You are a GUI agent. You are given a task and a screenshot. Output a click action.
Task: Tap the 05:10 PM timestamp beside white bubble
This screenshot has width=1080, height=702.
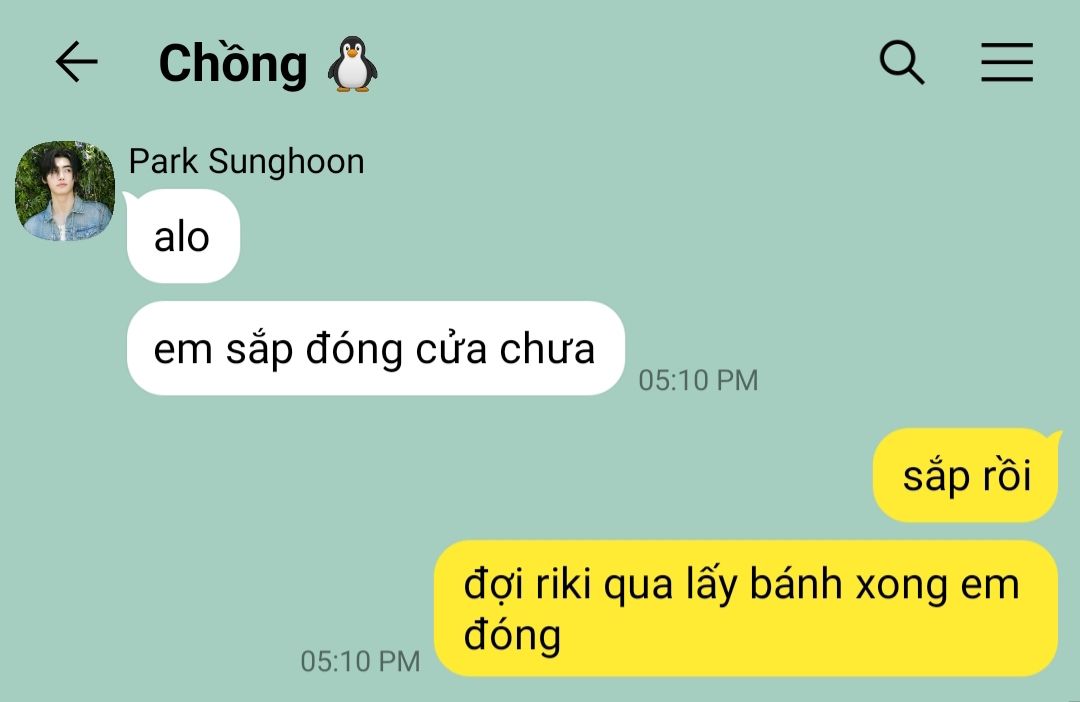coord(698,380)
